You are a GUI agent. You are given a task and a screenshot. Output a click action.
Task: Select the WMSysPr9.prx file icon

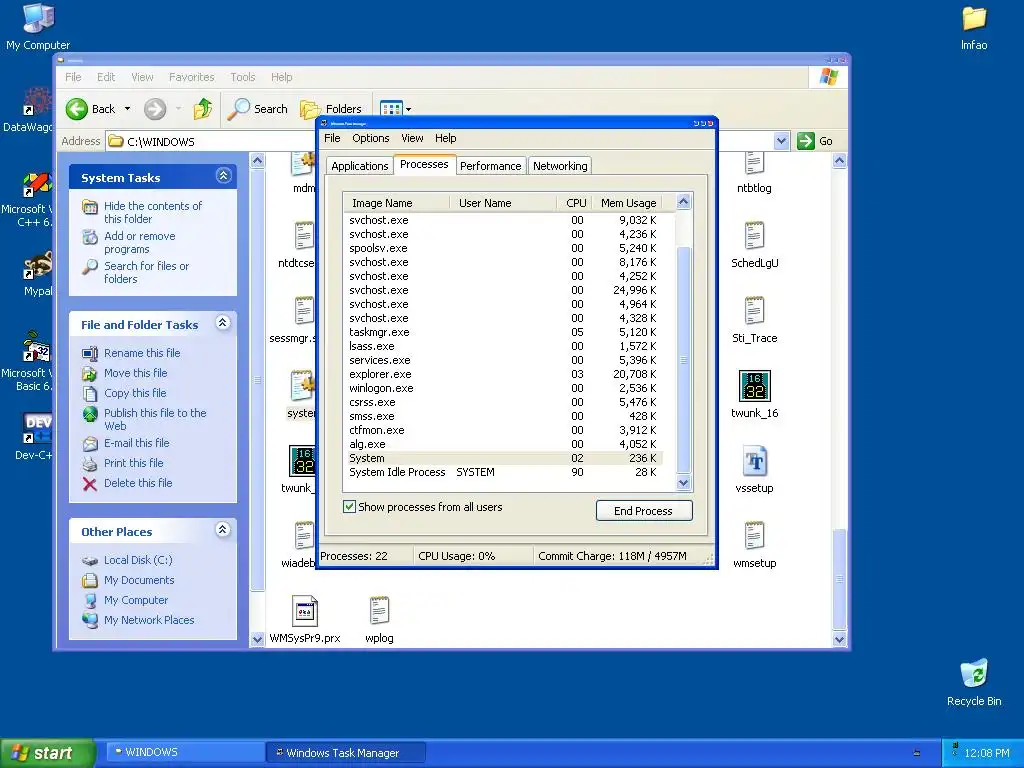pos(305,611)
